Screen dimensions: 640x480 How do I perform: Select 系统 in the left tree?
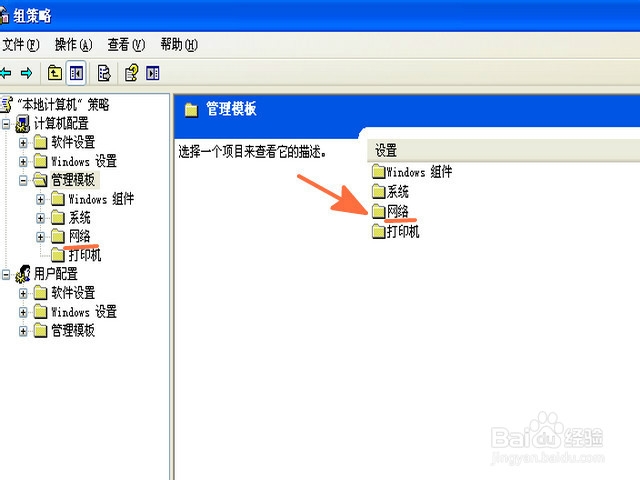coord(80,218)
